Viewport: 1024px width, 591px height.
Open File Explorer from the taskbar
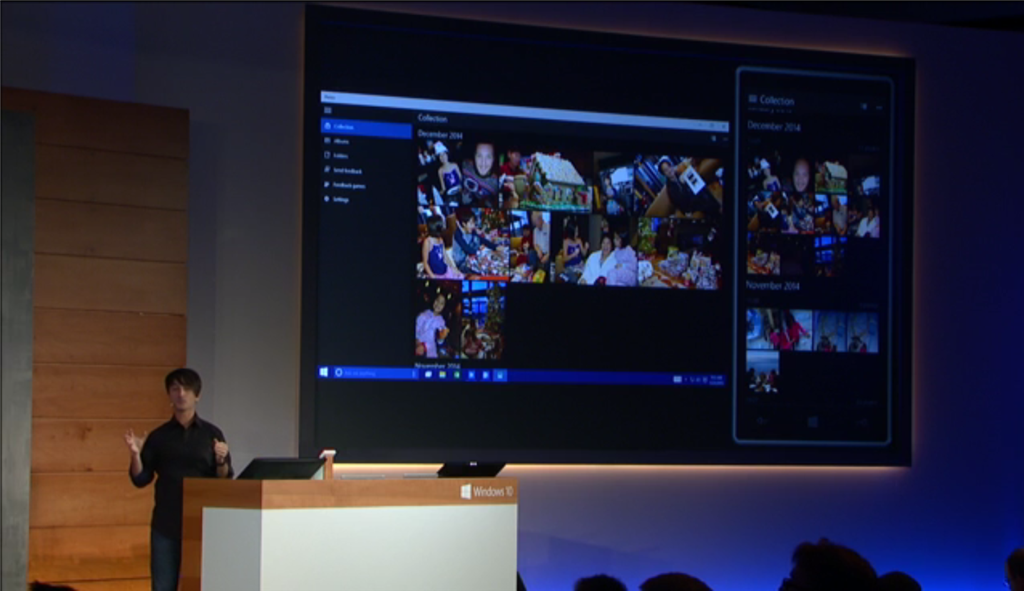[x=442, y=374]
